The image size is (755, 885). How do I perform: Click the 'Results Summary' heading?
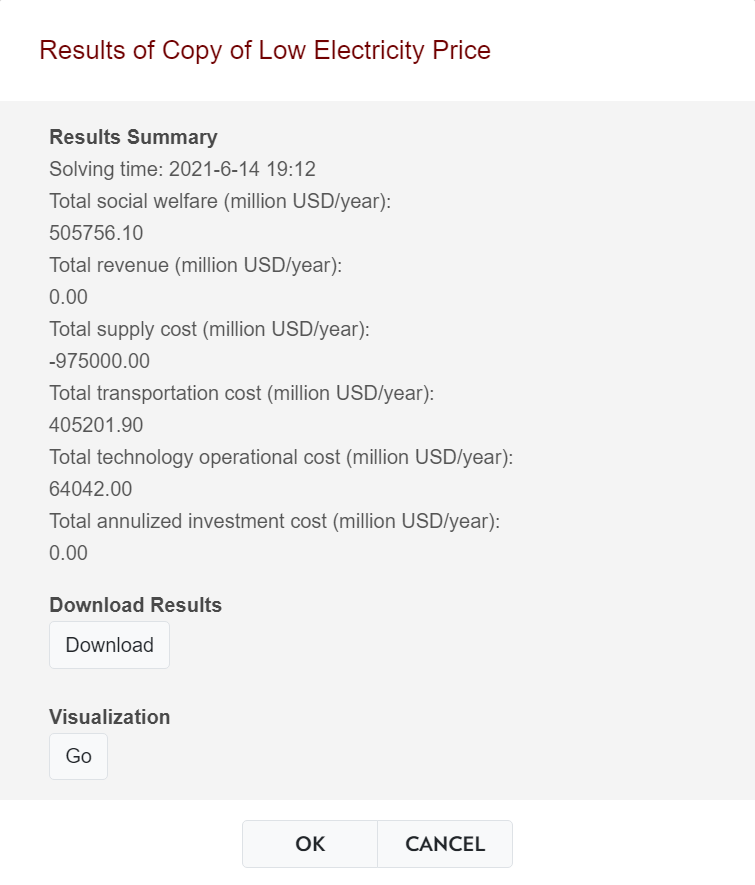point(133,137)
